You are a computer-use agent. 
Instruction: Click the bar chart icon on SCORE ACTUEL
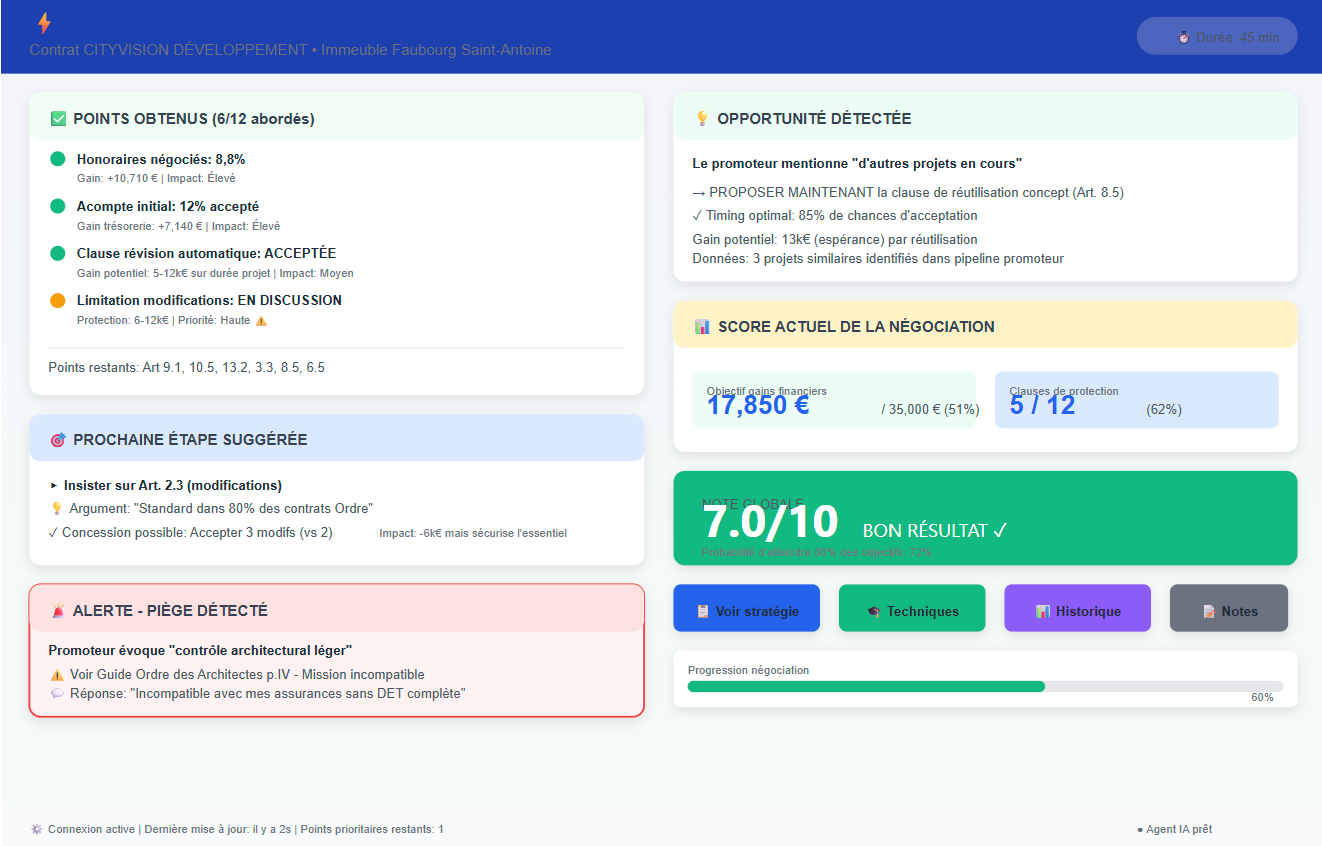pyautogui.click(x=700, y=326)
